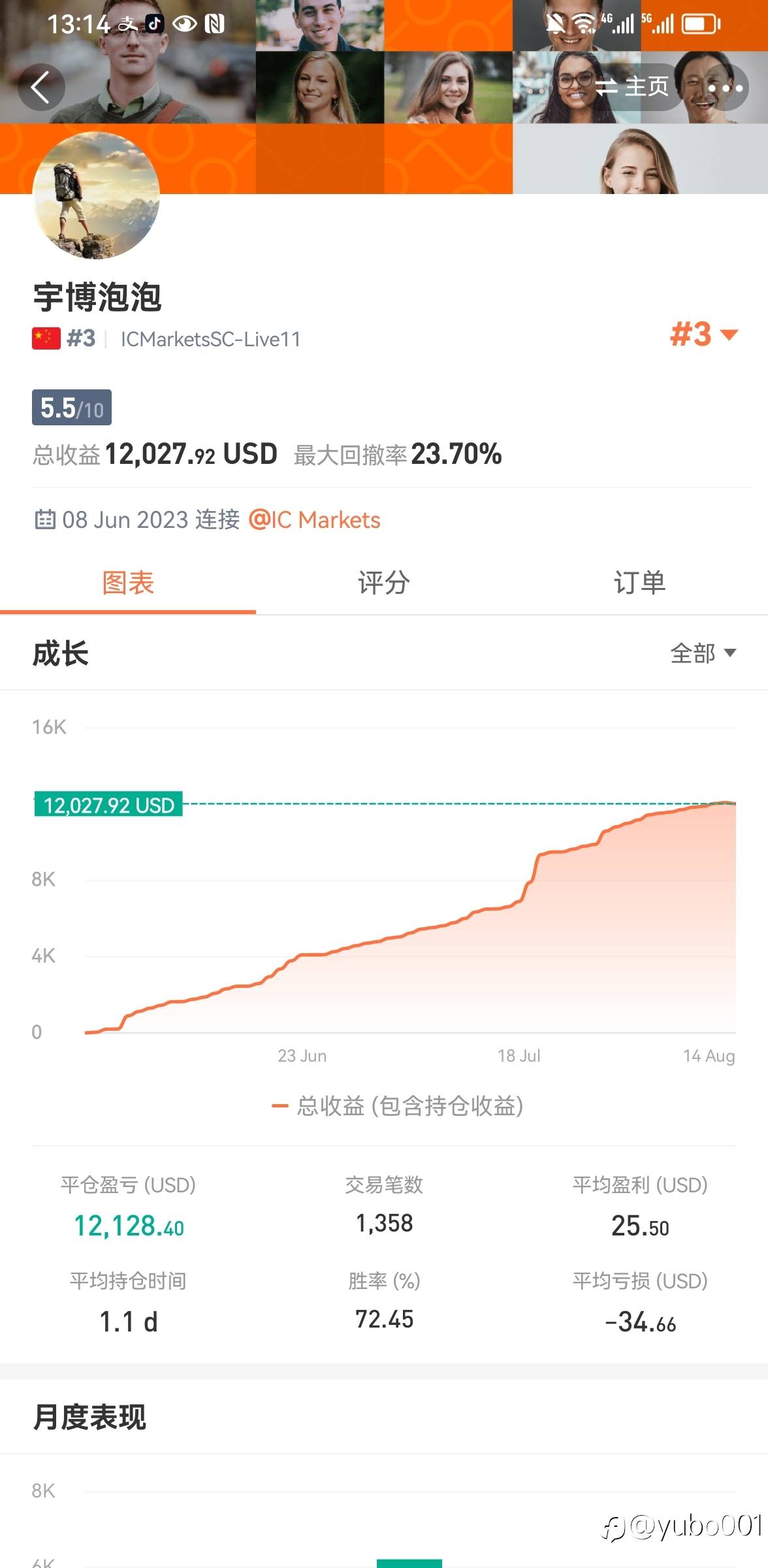Viewport: 768px width, 1568px height.
Task: Toggle the 总收益 legend series on chart
Action: 397,1105
